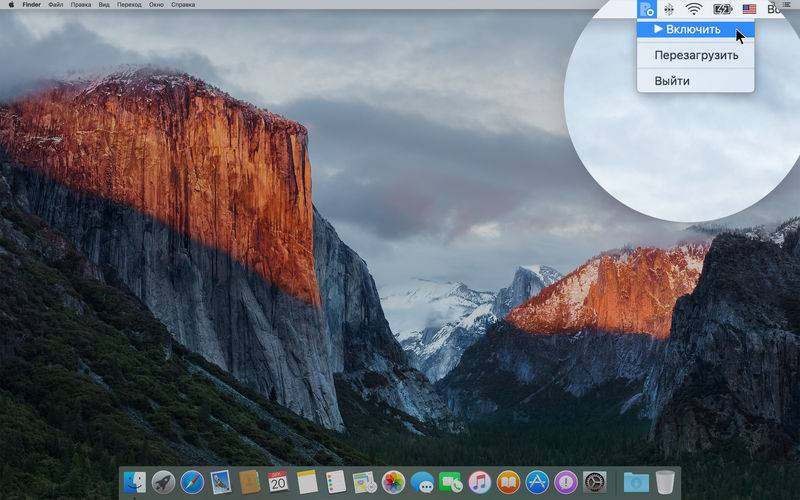Viewport: 800px width, 500px height.
Task: Launch Safari from the Dock
Action: click(x=192, y=482)
